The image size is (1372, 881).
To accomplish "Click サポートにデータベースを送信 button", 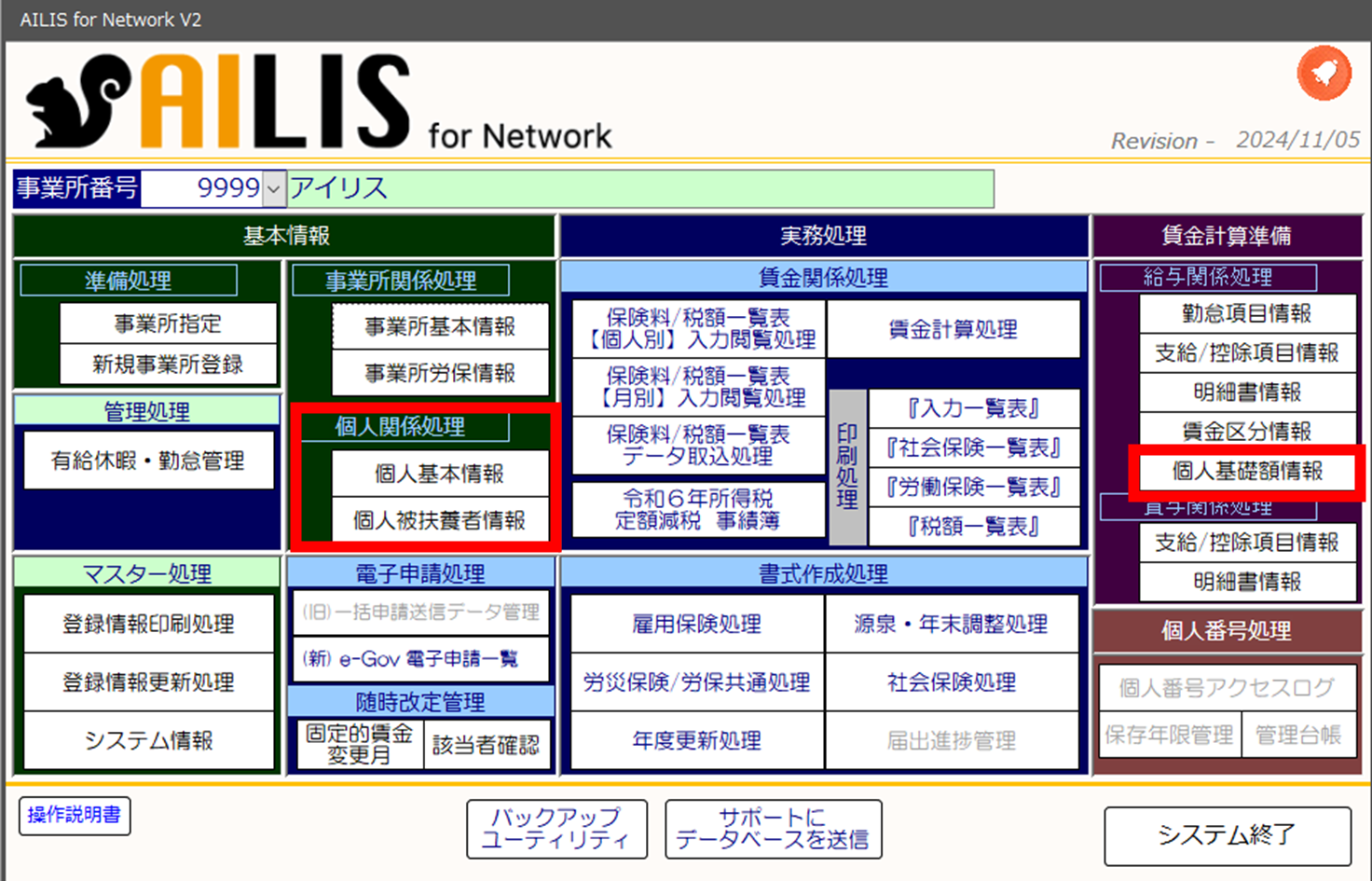I will coord(773,829).
